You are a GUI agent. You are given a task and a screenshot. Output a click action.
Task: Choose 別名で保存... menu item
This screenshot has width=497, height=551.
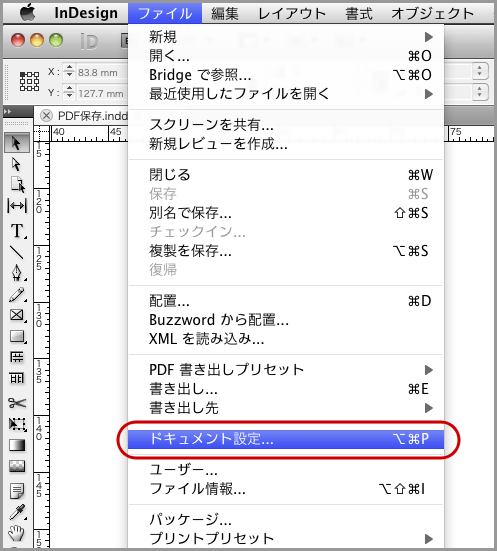(x=286, y=213)
